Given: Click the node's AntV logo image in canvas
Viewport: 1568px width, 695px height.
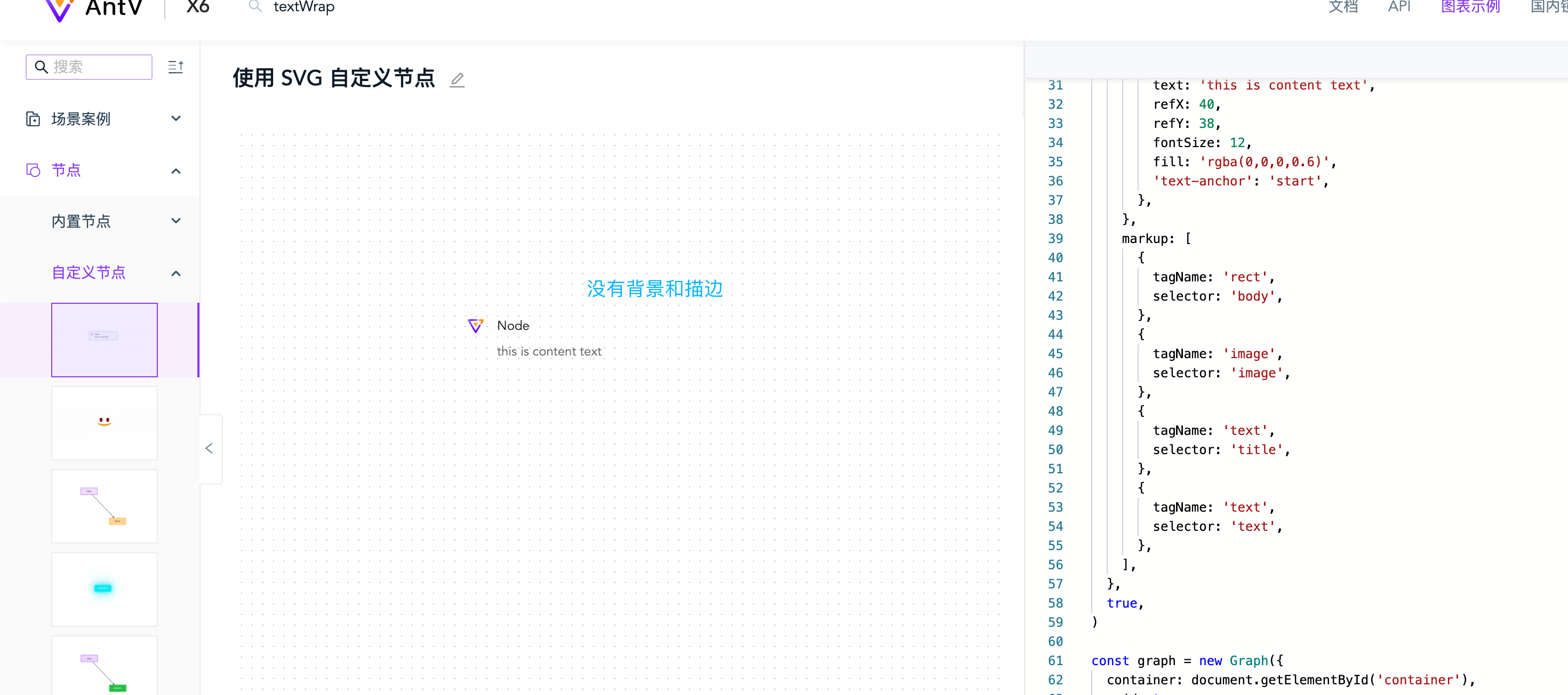Looking at the screenshot, I should click(x=475, y=325).
